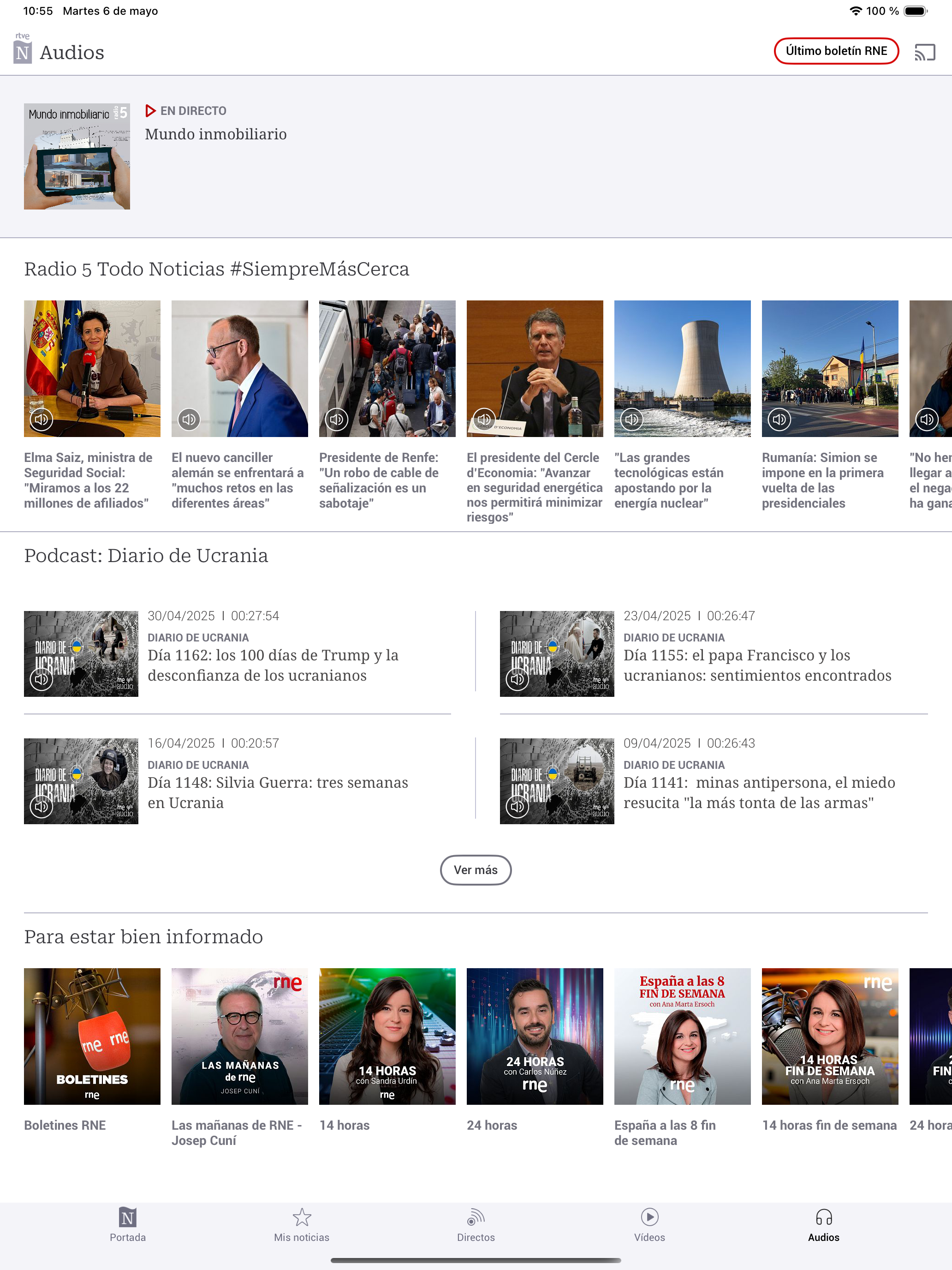
Task: Tap the Boletines RNE caption
Action: point(65,1125)
